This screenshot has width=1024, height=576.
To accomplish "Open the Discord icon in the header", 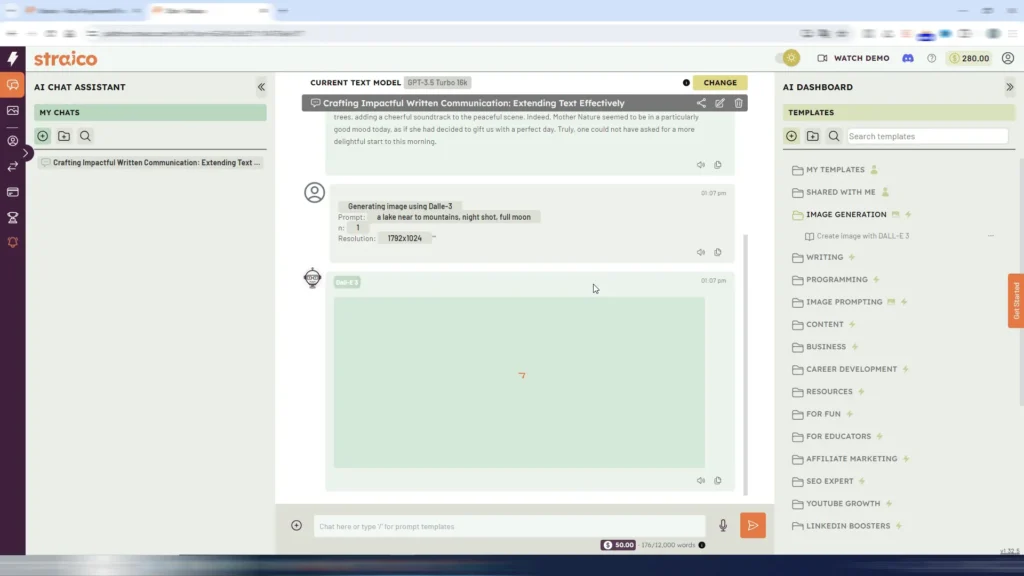I will (908, 58).
